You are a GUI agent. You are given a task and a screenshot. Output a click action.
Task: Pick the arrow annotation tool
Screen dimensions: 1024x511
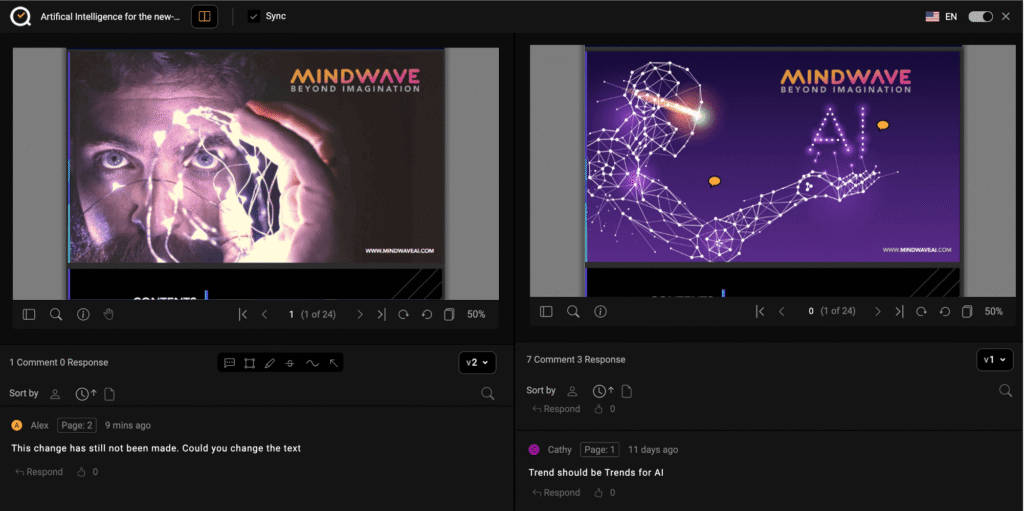coord(333,363)
